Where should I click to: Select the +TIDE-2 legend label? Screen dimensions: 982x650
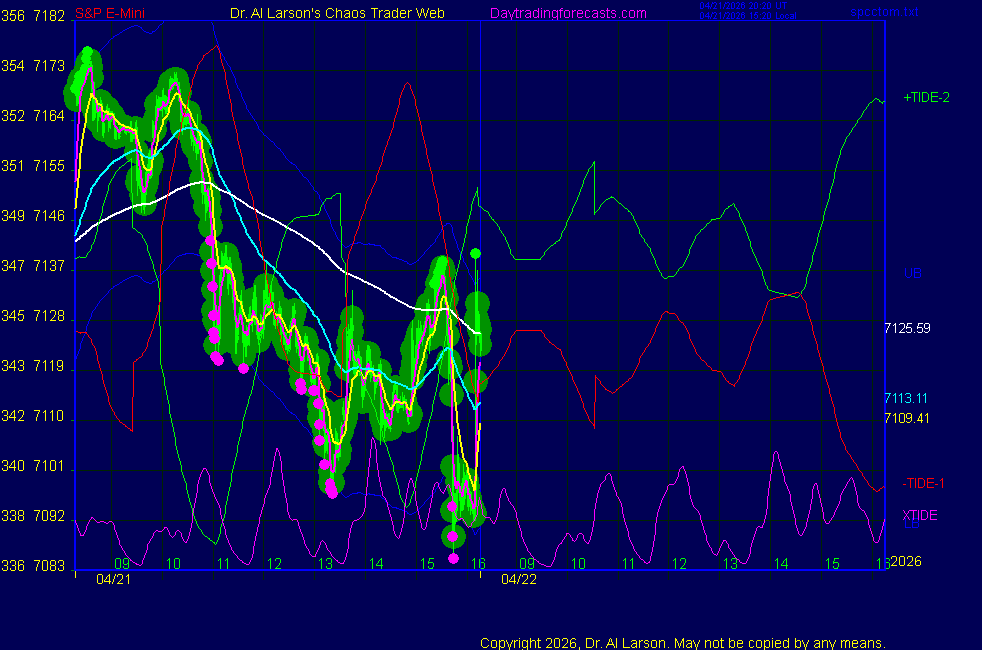coord(926,98)
